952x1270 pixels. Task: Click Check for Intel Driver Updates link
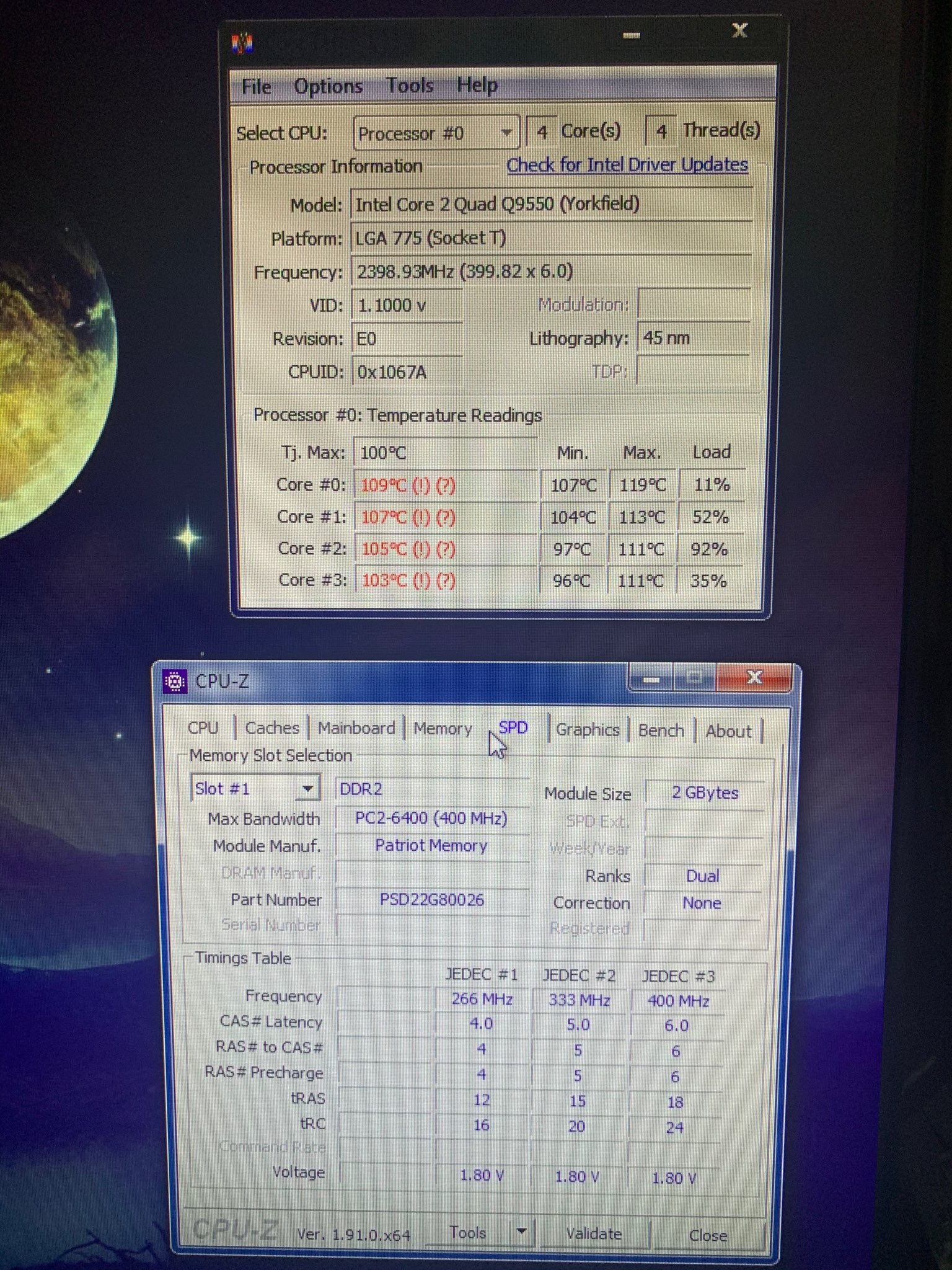point(627,165)
